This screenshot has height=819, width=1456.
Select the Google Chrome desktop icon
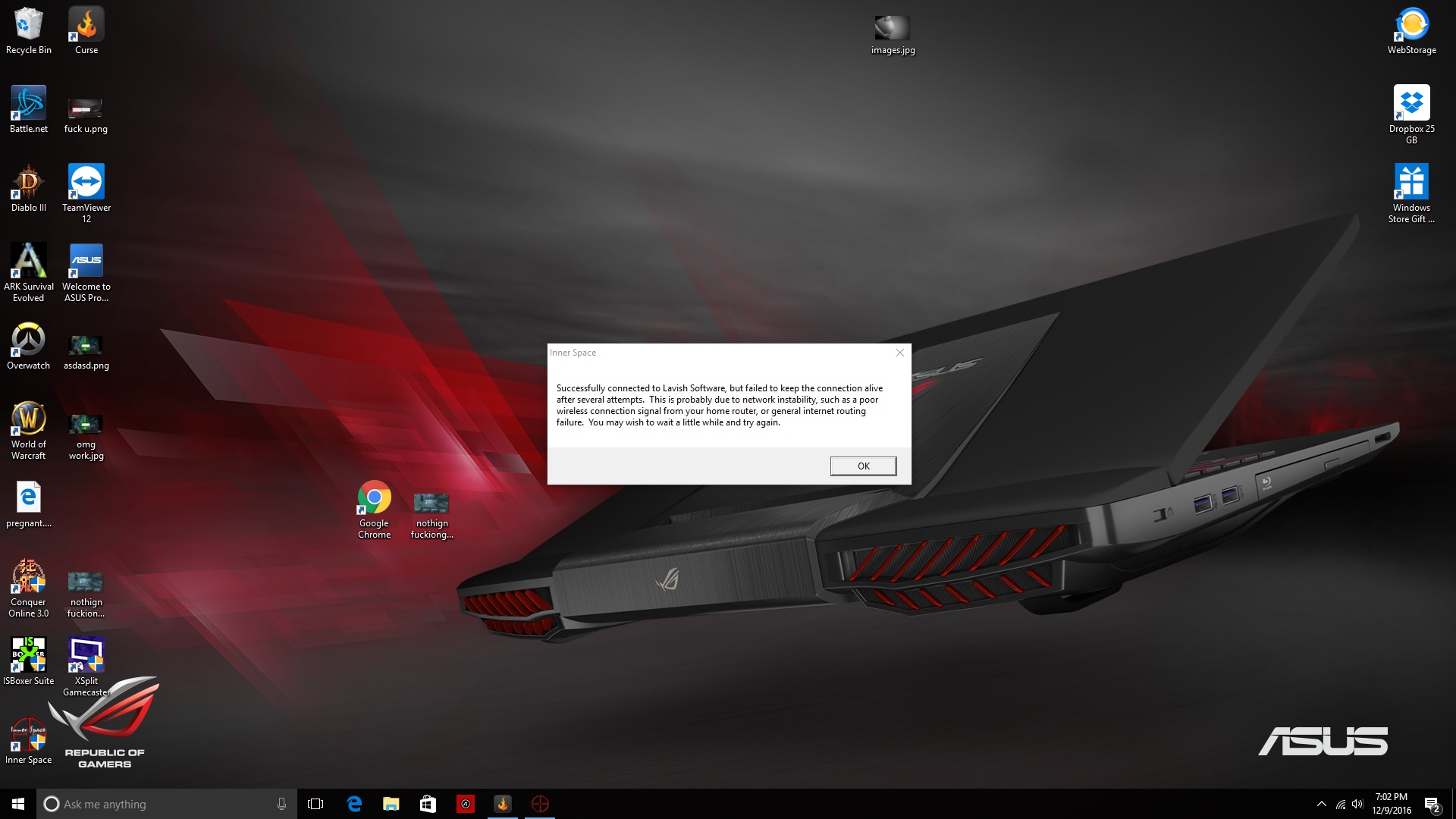click(375, 510)
